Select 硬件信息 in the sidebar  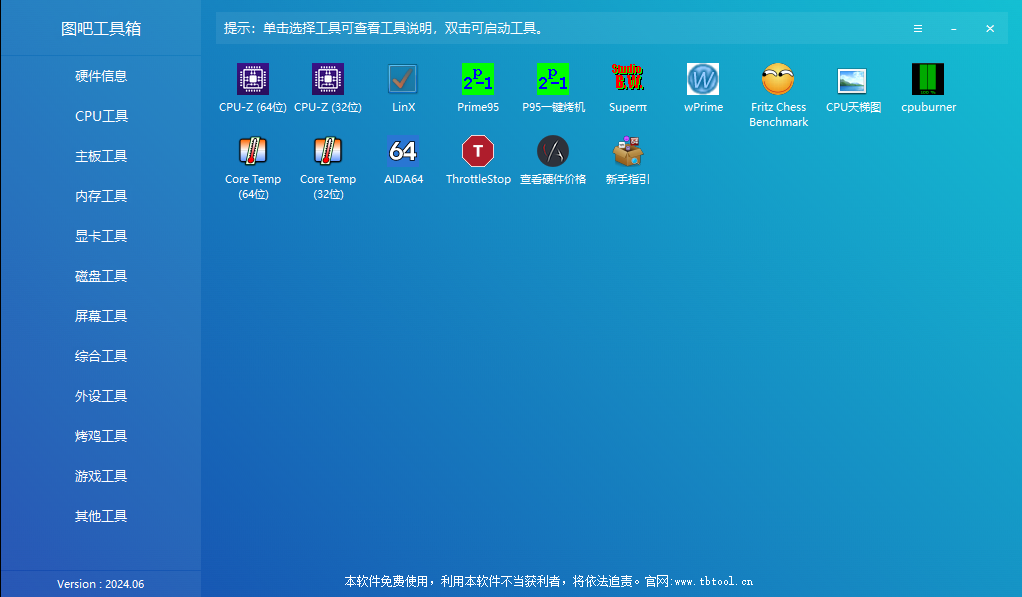tap(100, 75)
